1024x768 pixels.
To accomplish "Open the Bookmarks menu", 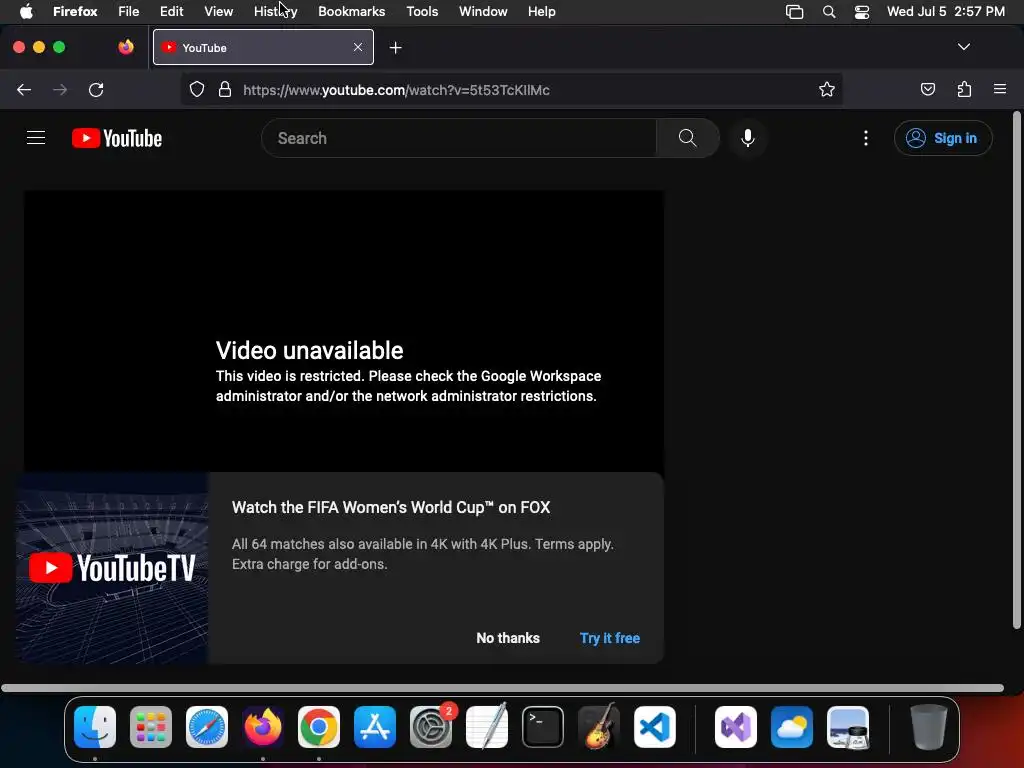I will [x=351, y=11].
